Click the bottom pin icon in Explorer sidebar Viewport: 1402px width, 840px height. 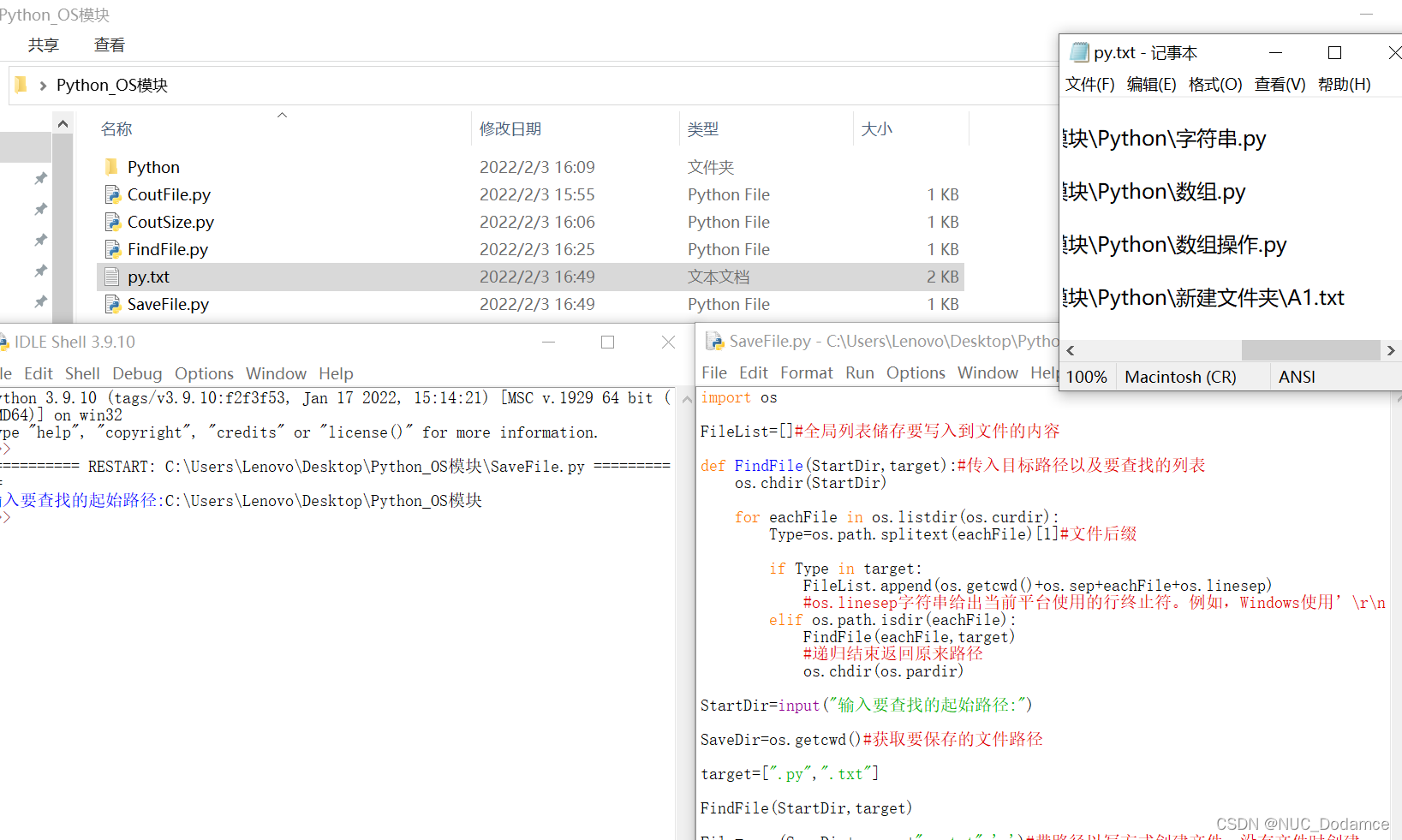(x=40, y=301)
